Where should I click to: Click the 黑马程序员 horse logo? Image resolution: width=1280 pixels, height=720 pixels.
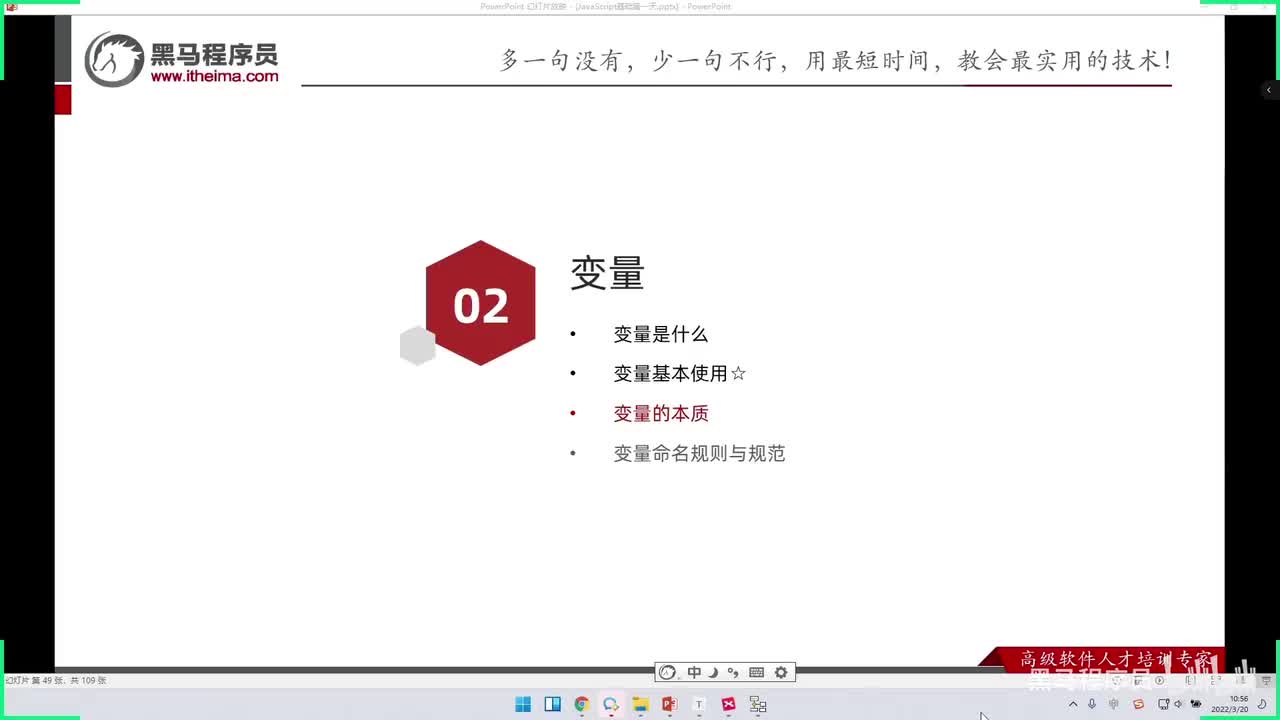115,59
